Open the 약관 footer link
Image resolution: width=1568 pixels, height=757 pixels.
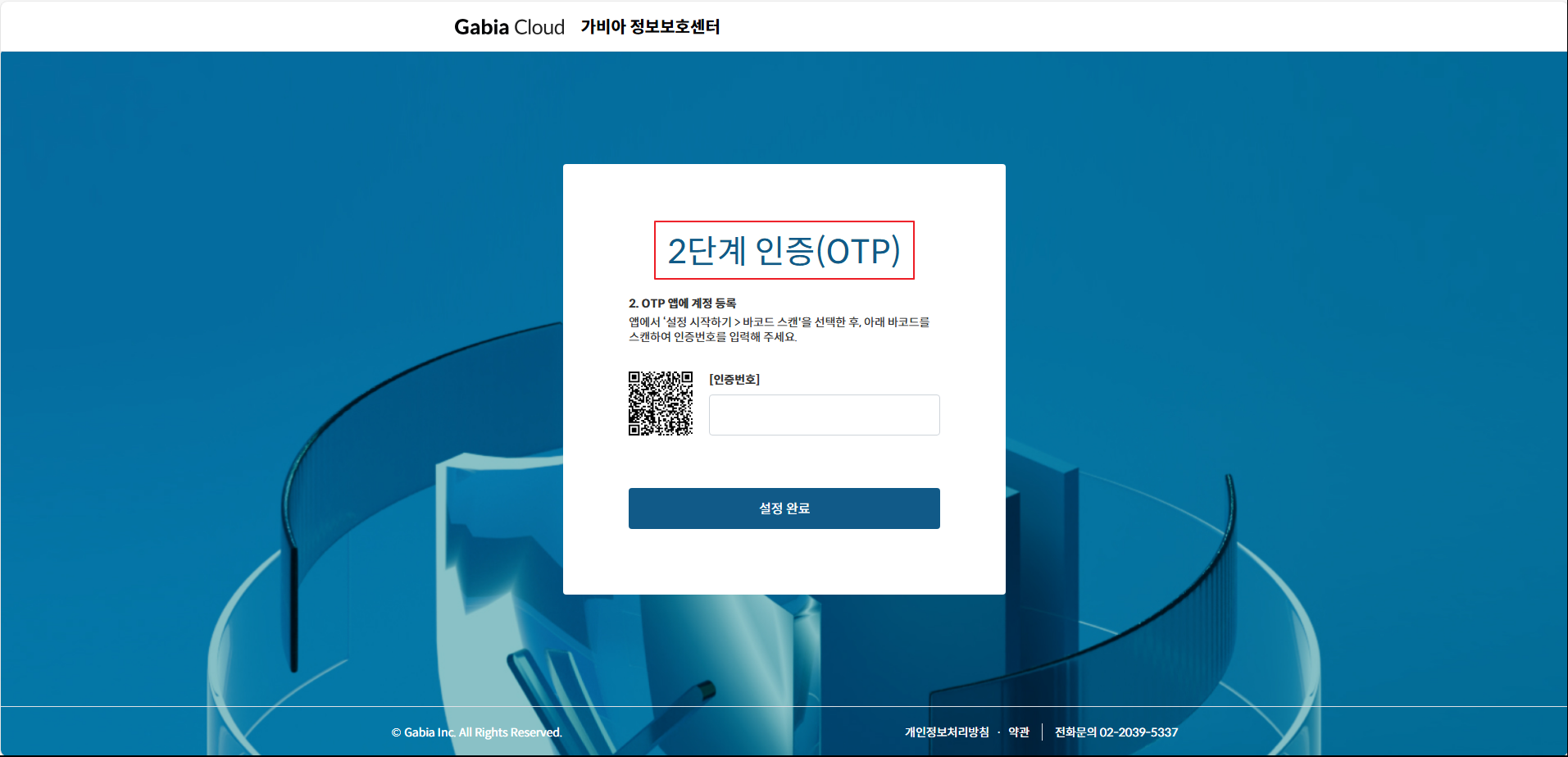(1019, 732)
